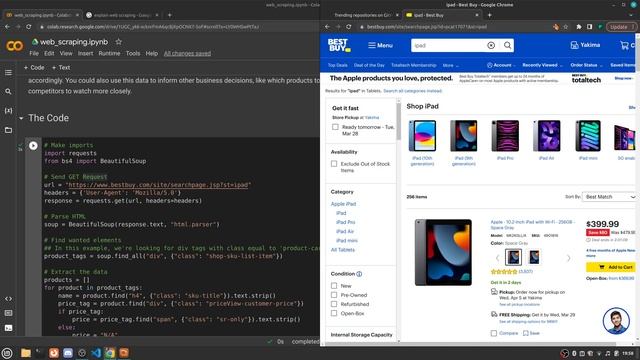Expand the Recently Viewed dropdown

tap(542, 65)
